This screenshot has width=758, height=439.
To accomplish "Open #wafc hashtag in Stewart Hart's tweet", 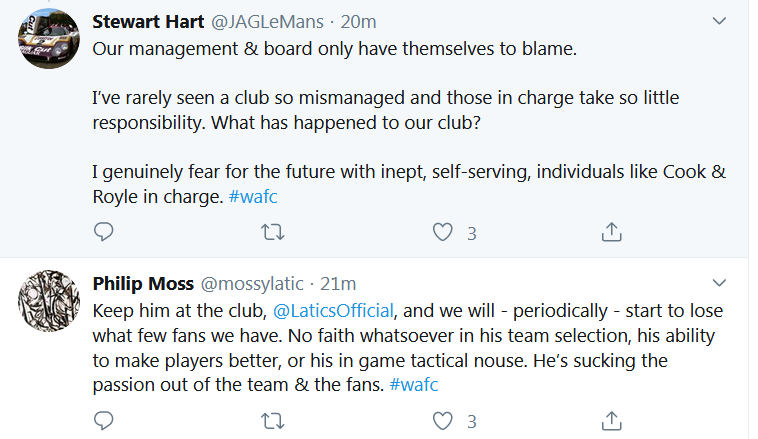I will 254,196.
